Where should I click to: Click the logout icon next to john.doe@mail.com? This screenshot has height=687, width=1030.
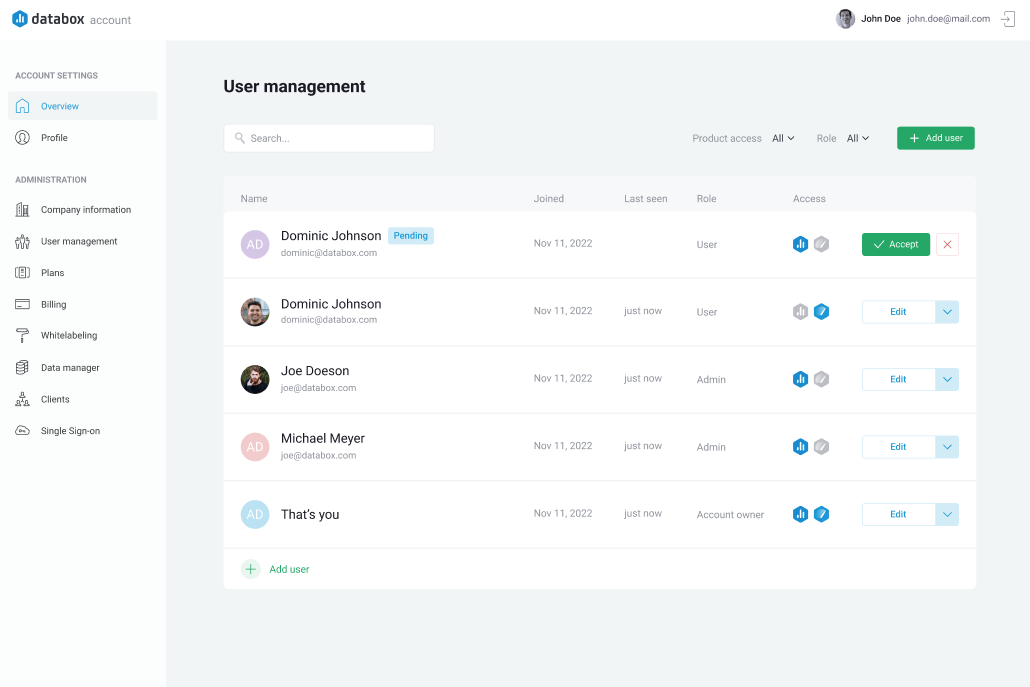[1008, 19]
